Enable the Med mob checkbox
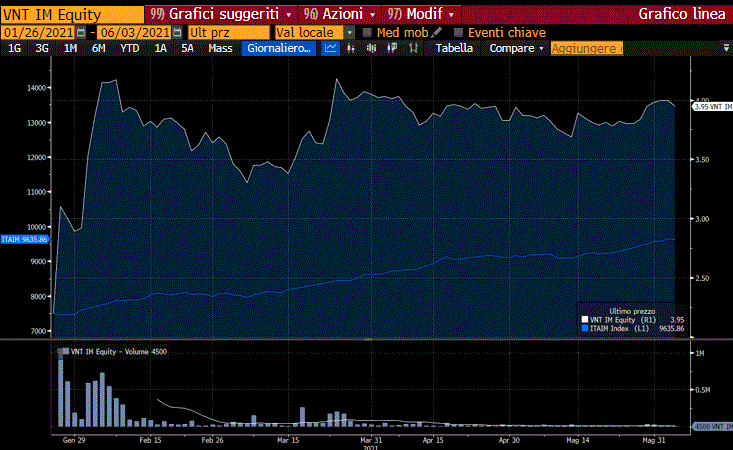 point(368,32)
